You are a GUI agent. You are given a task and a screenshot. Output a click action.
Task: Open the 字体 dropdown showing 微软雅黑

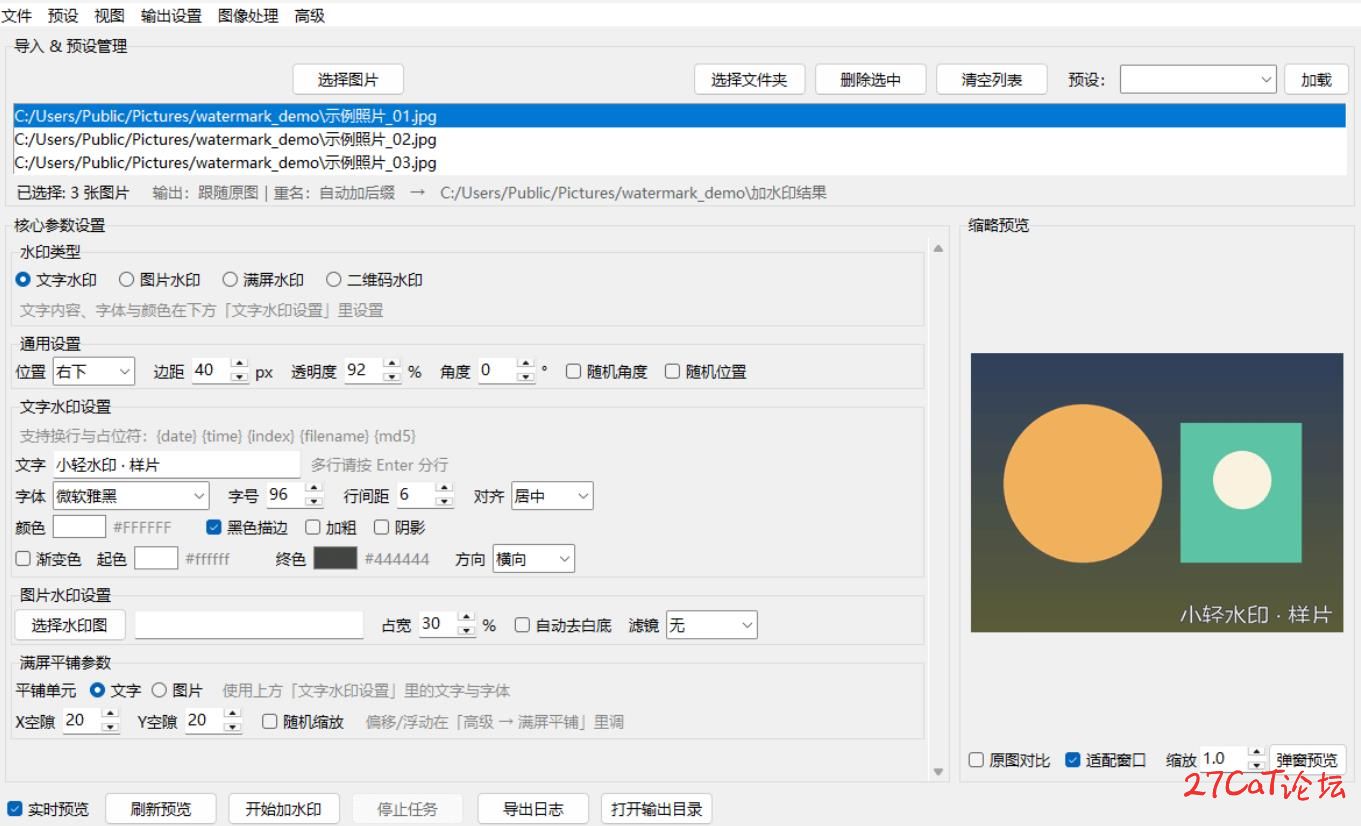coord(131,496)
